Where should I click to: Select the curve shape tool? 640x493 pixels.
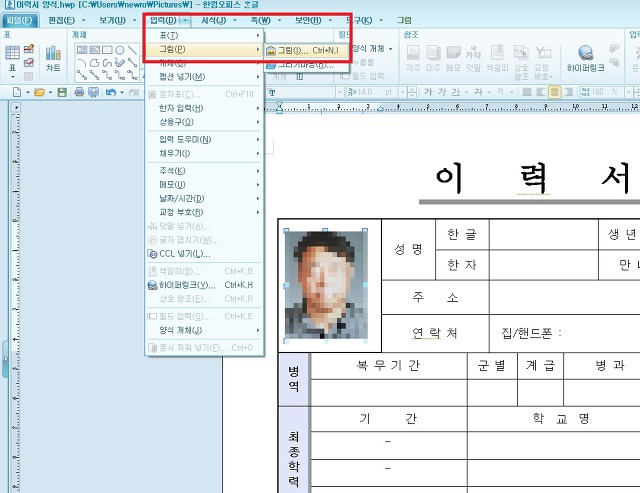[107, 62]
